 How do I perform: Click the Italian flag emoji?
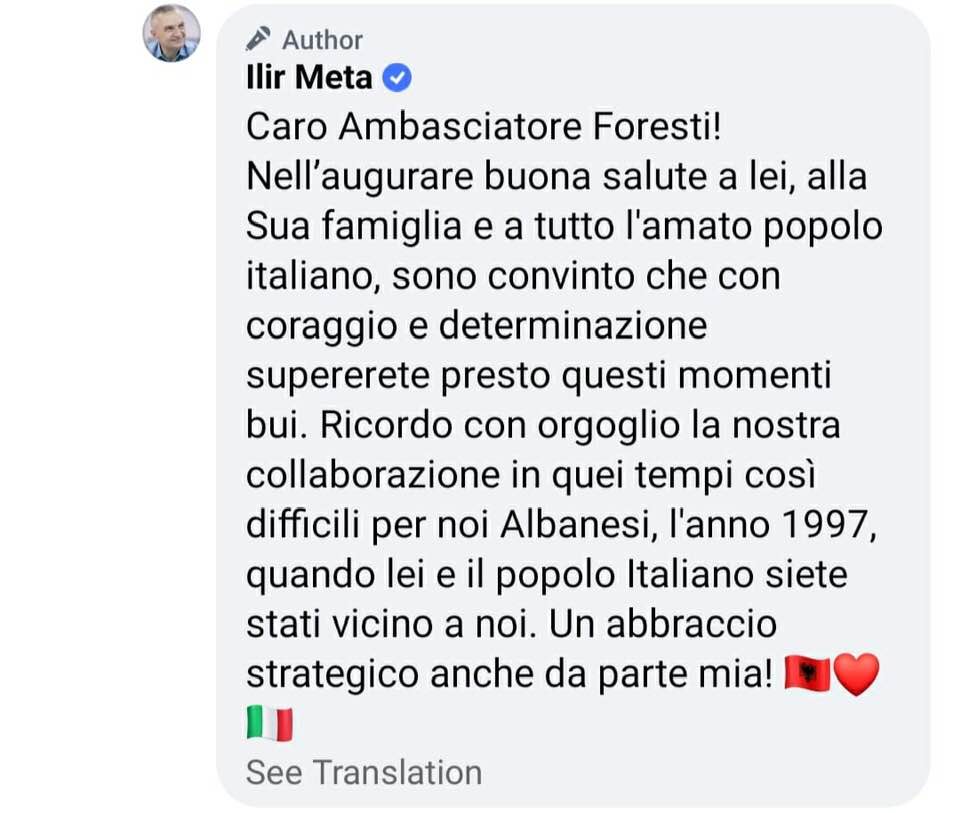tap(270, 724)
